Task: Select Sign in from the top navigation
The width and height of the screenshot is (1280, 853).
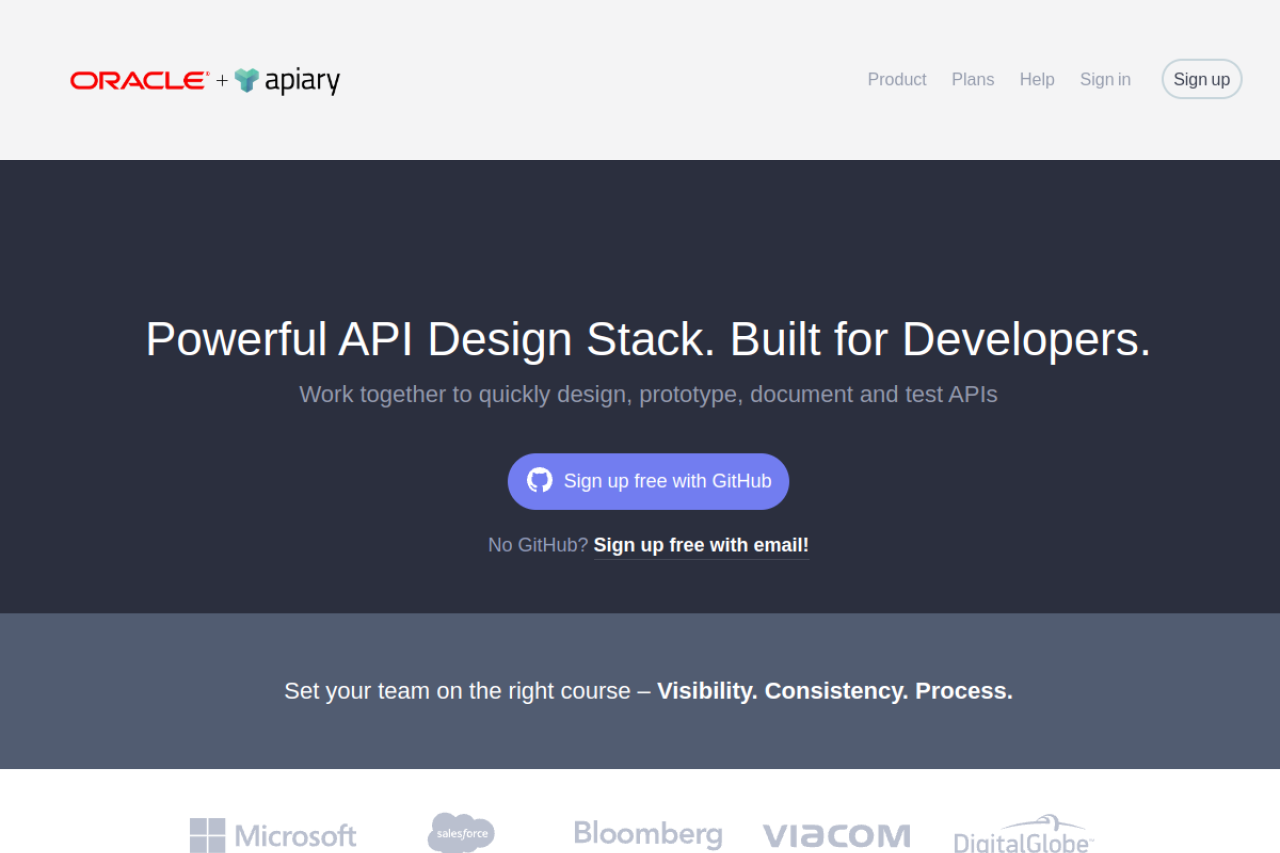Action: click(x=1104, y=79)
